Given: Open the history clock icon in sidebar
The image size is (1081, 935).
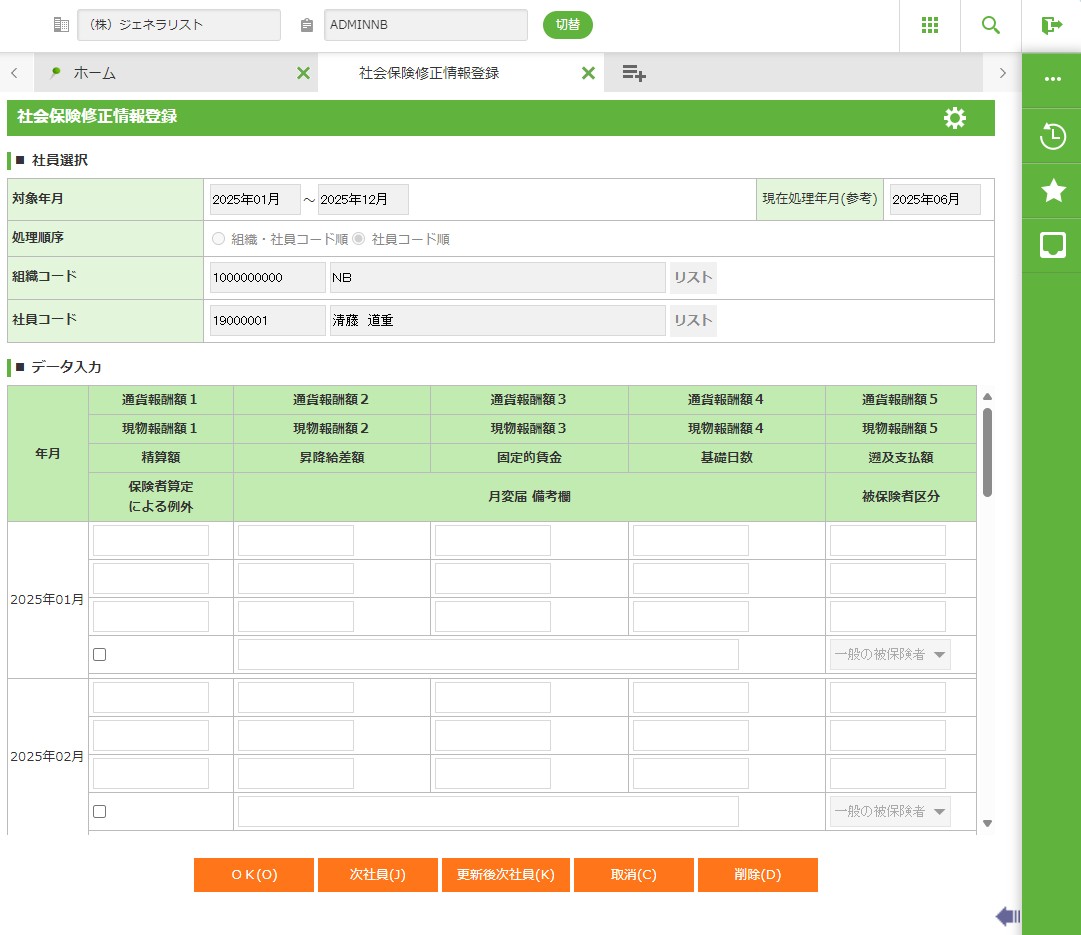Looking at the screenshot, I should [x=1052, y=136].
